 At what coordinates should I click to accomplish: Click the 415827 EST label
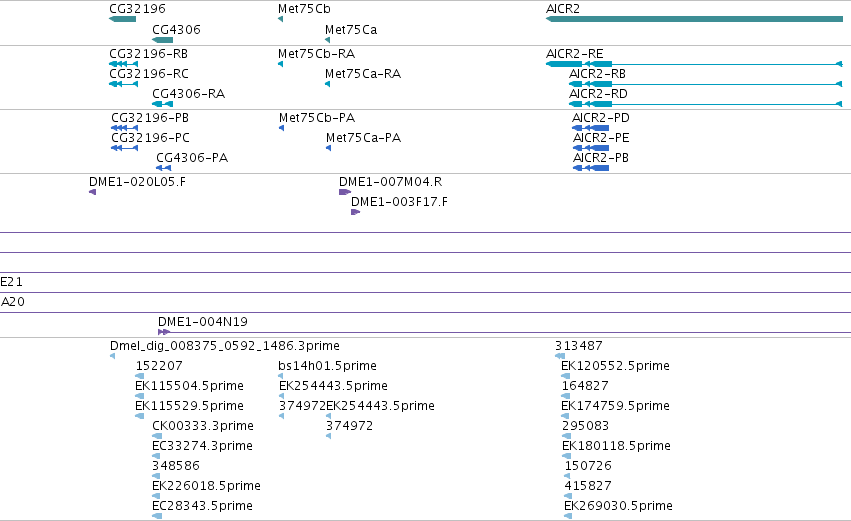(x=588, y=486)
